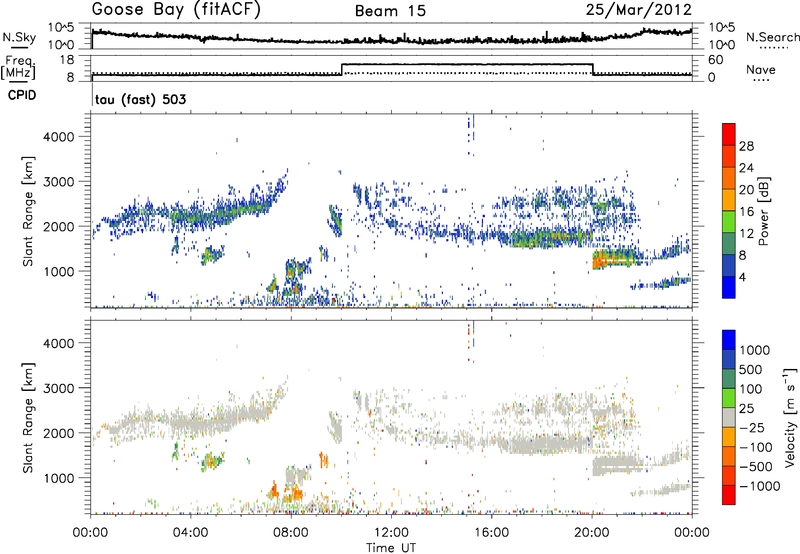800x554 pixels.
Task: Click the '04:00' time tick label
Action: pyautogui.click(x=190, y=533)
